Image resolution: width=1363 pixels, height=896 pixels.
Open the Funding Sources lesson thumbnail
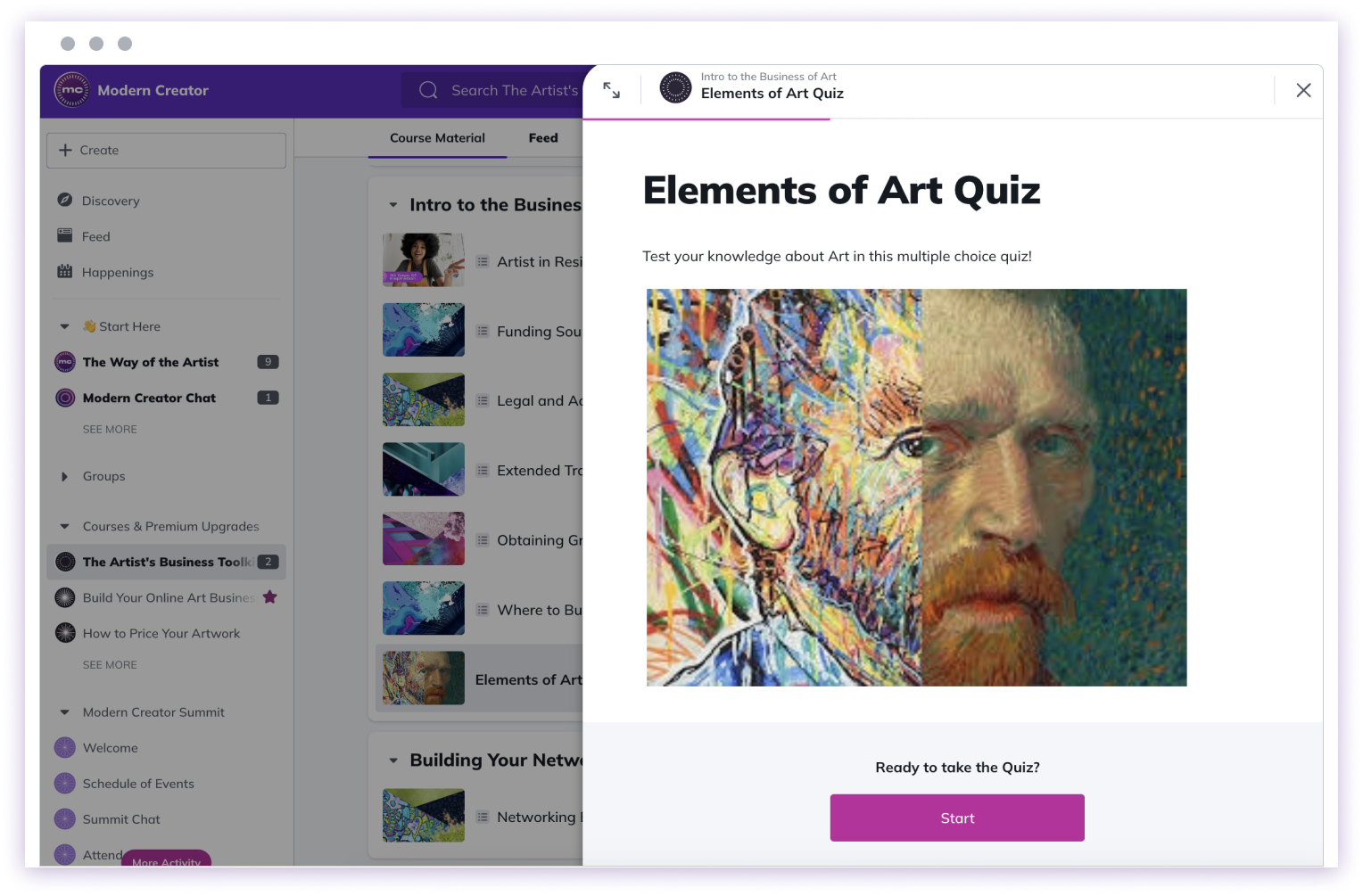(x=424, y=330)
